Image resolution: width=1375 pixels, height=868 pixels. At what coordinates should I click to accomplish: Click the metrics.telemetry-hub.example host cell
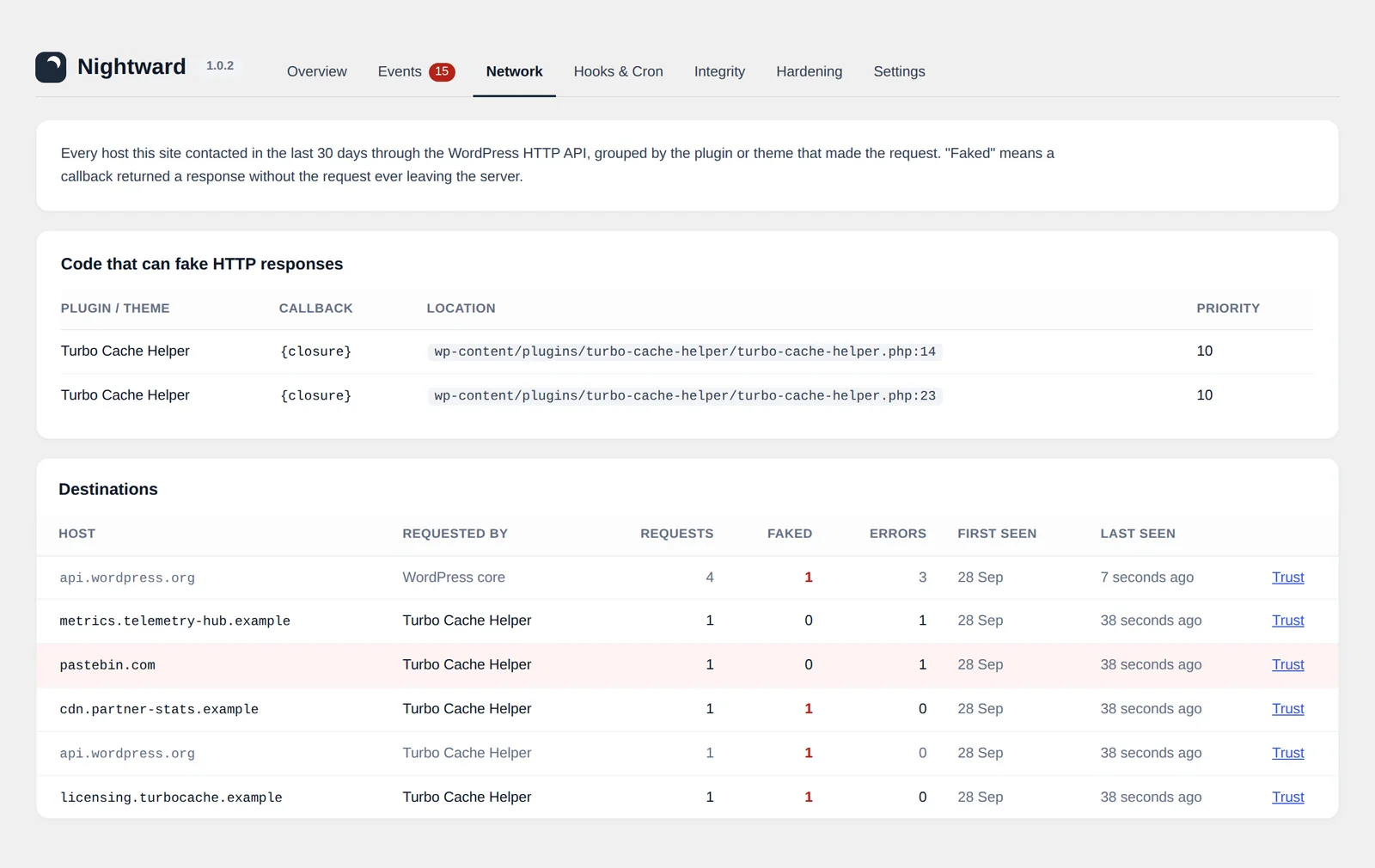coord(174,620)
